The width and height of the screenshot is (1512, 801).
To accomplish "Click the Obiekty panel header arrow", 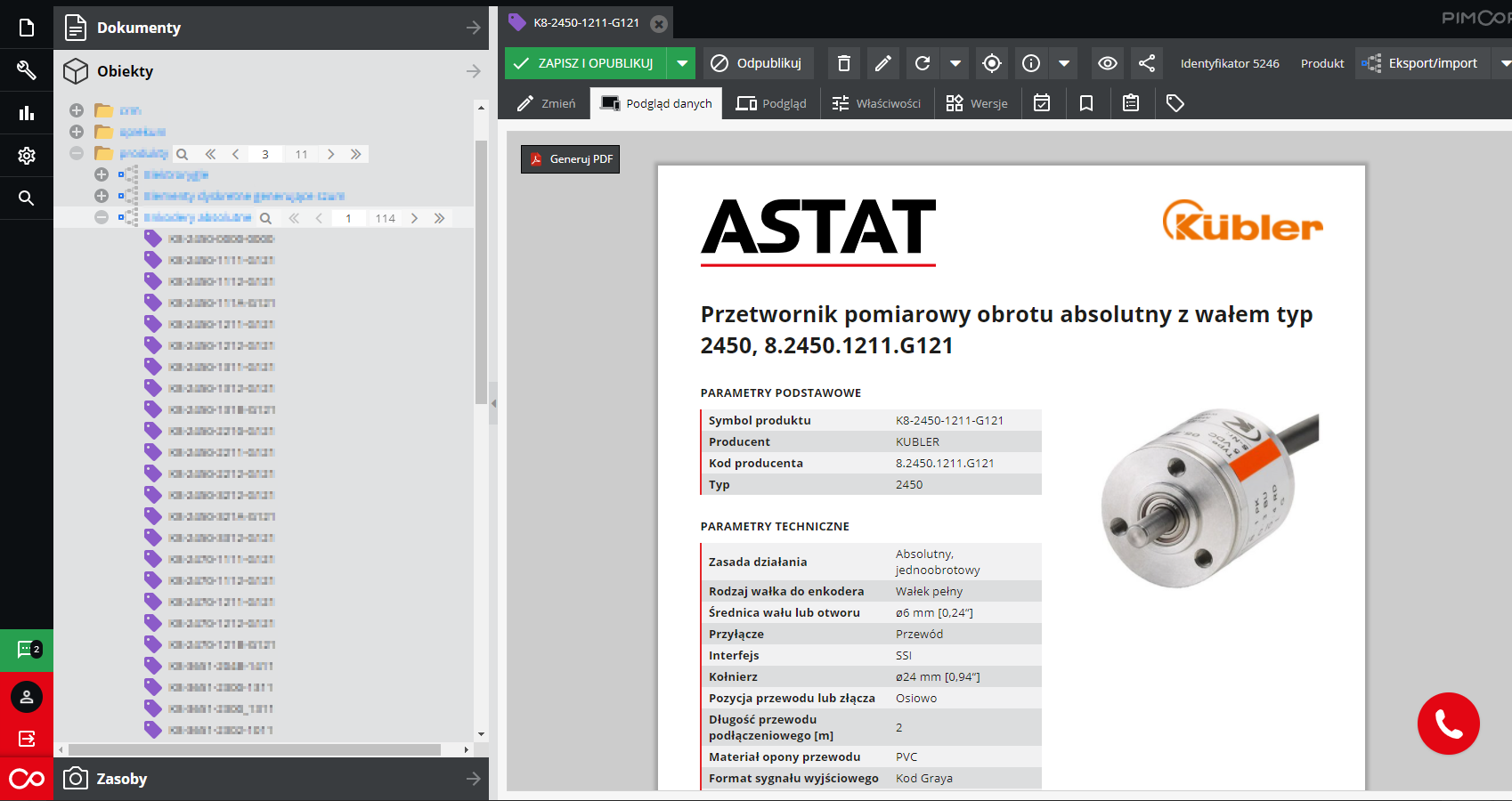I will 473,70.
